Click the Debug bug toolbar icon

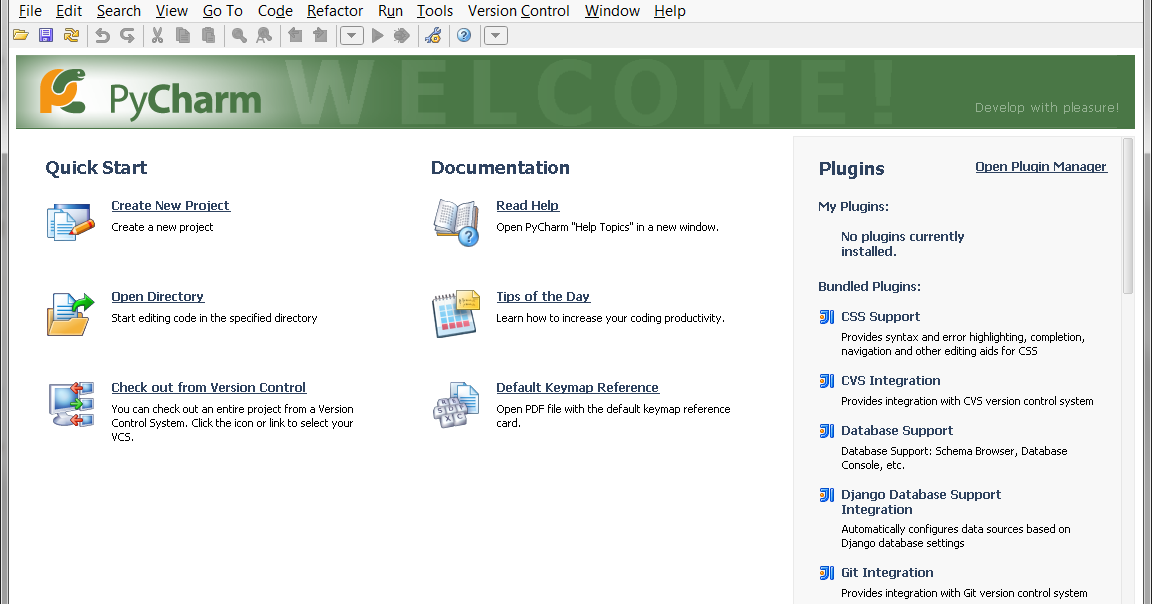(x=402, y=35)
